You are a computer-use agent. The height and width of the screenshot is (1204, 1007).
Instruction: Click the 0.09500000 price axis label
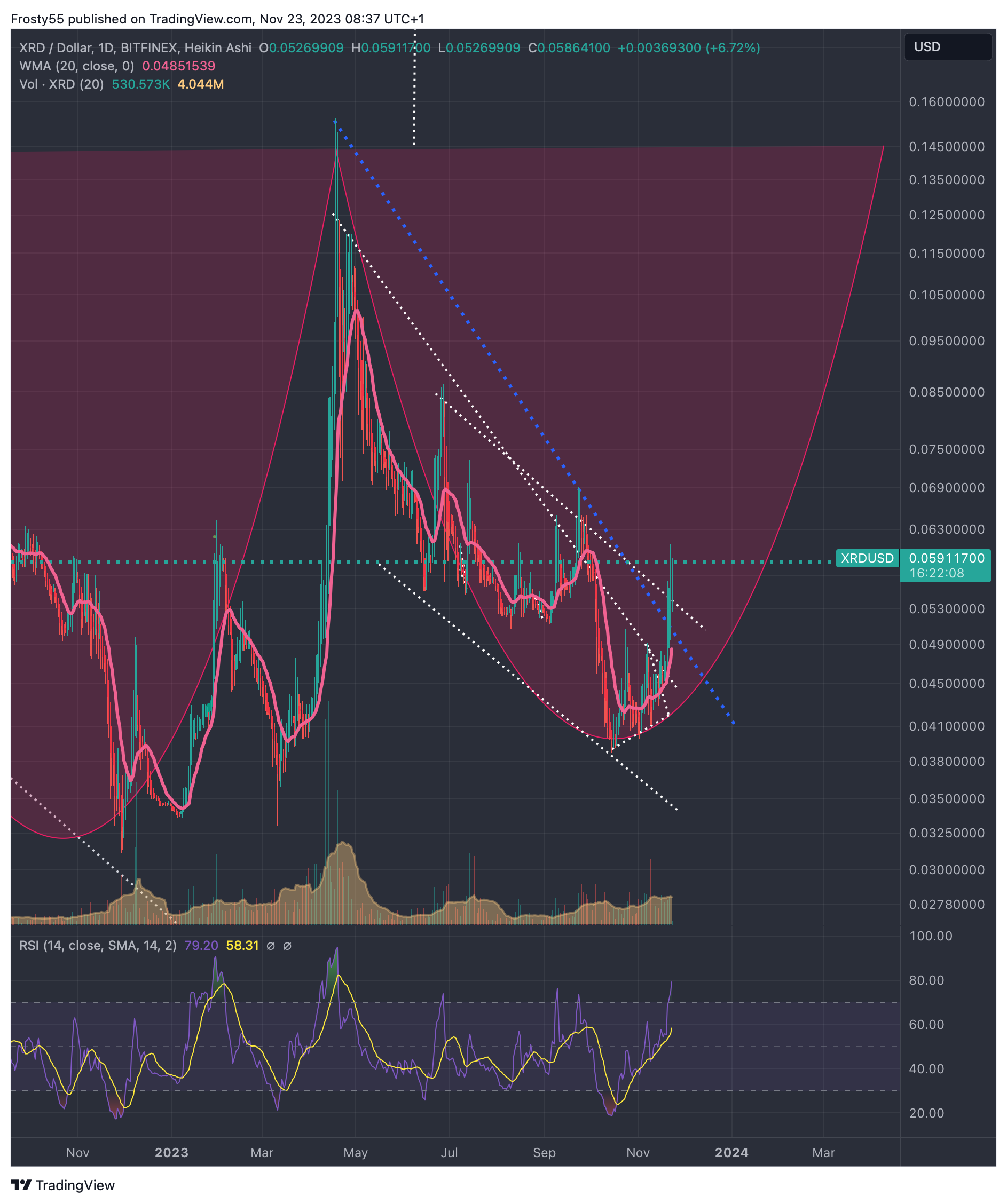[x=947, y=341]
